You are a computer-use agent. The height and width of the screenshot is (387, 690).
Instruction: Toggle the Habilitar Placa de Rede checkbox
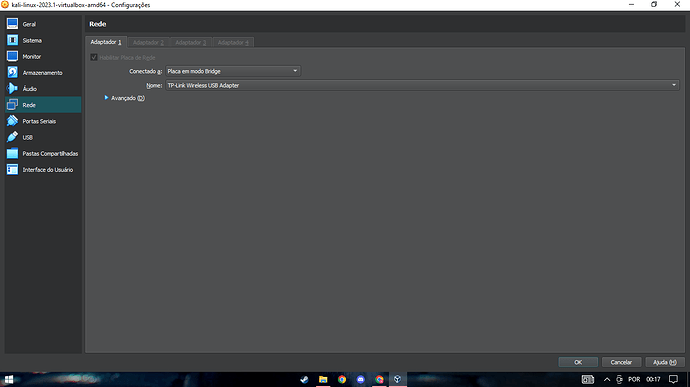click(94, 57)
